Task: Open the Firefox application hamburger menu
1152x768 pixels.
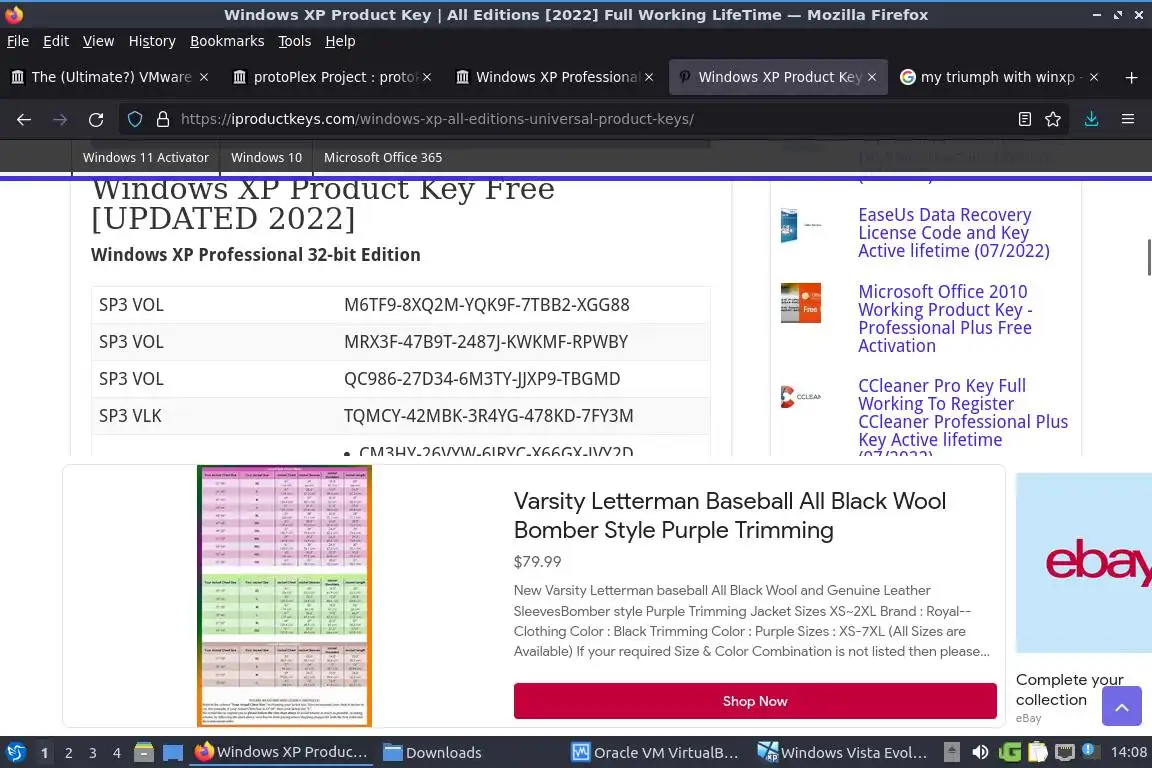Action: click(1128, 119)
